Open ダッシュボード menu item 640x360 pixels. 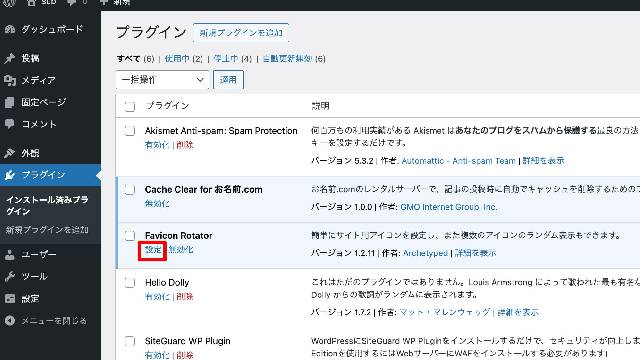(52, 29)
